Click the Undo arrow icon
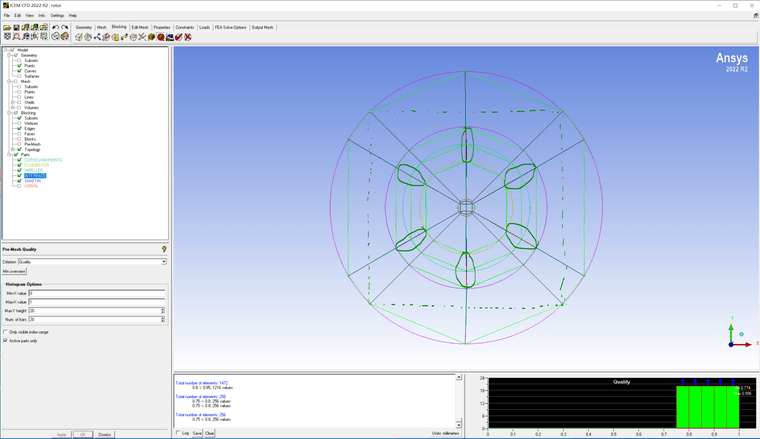 [55, 27]
